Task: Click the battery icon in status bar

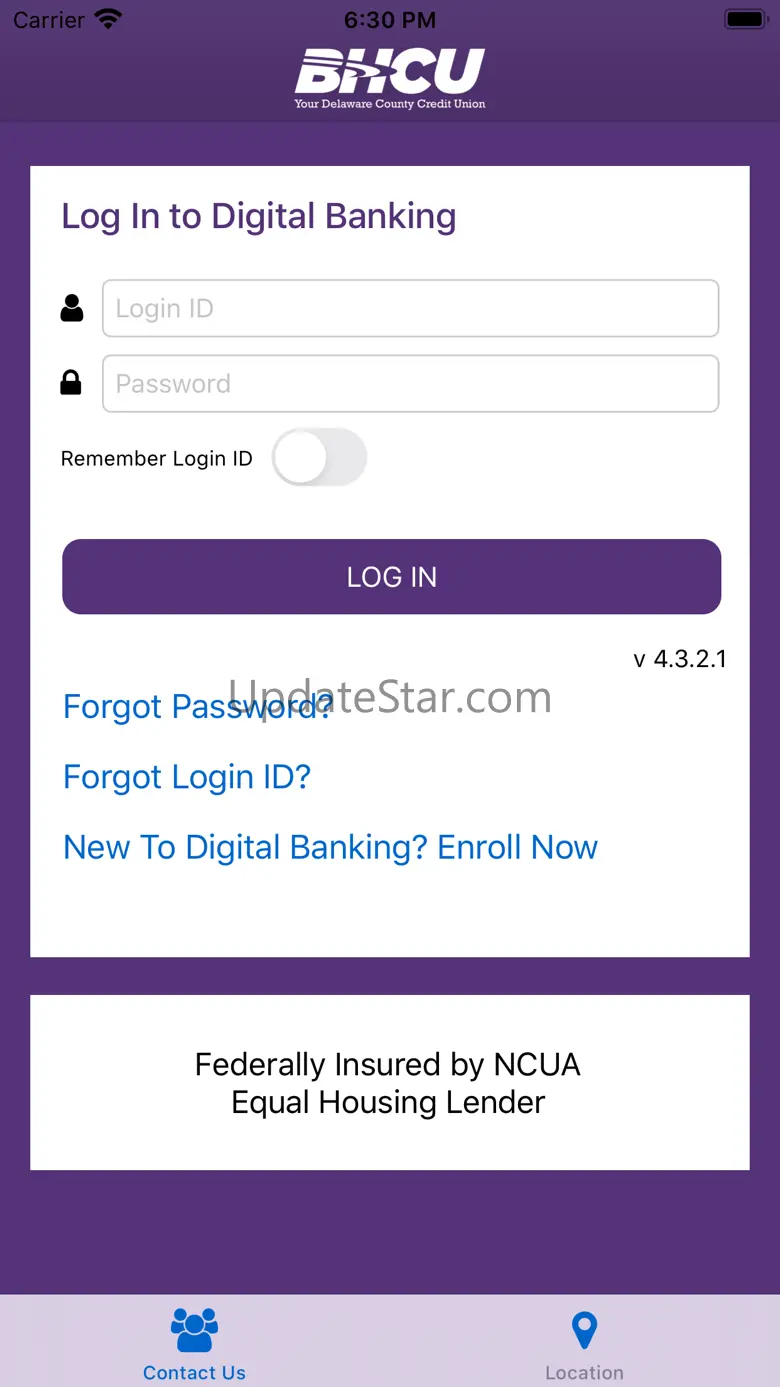Action: point(744,19)
